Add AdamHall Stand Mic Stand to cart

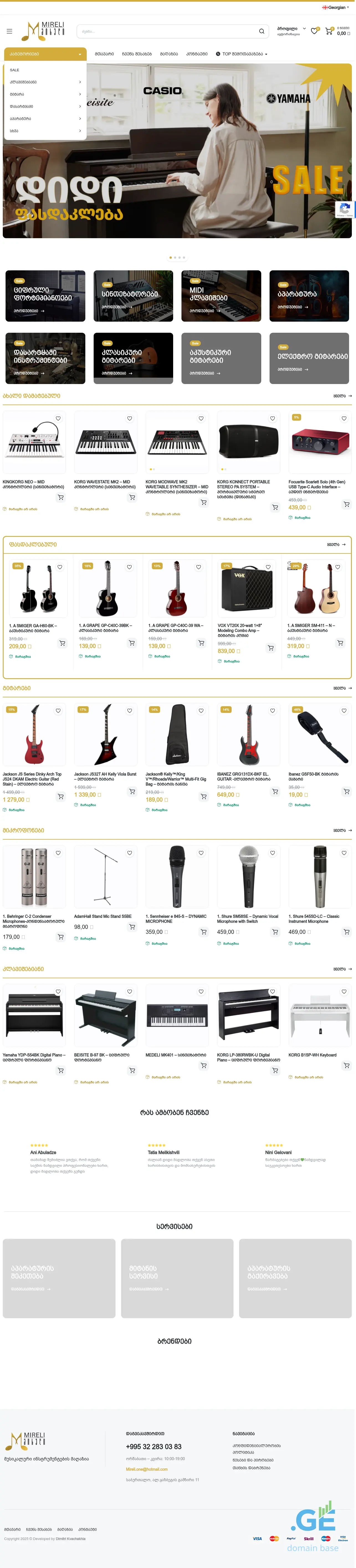point(132,926)
